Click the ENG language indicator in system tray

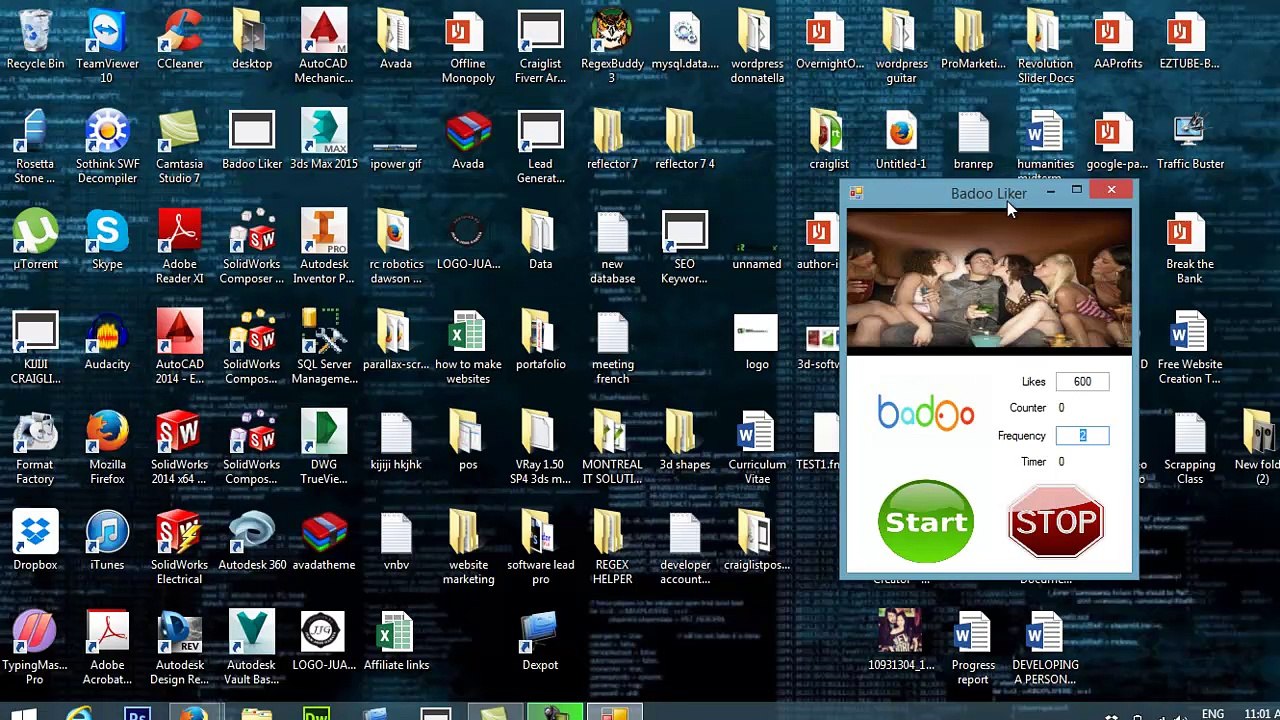pos(1213,713)
